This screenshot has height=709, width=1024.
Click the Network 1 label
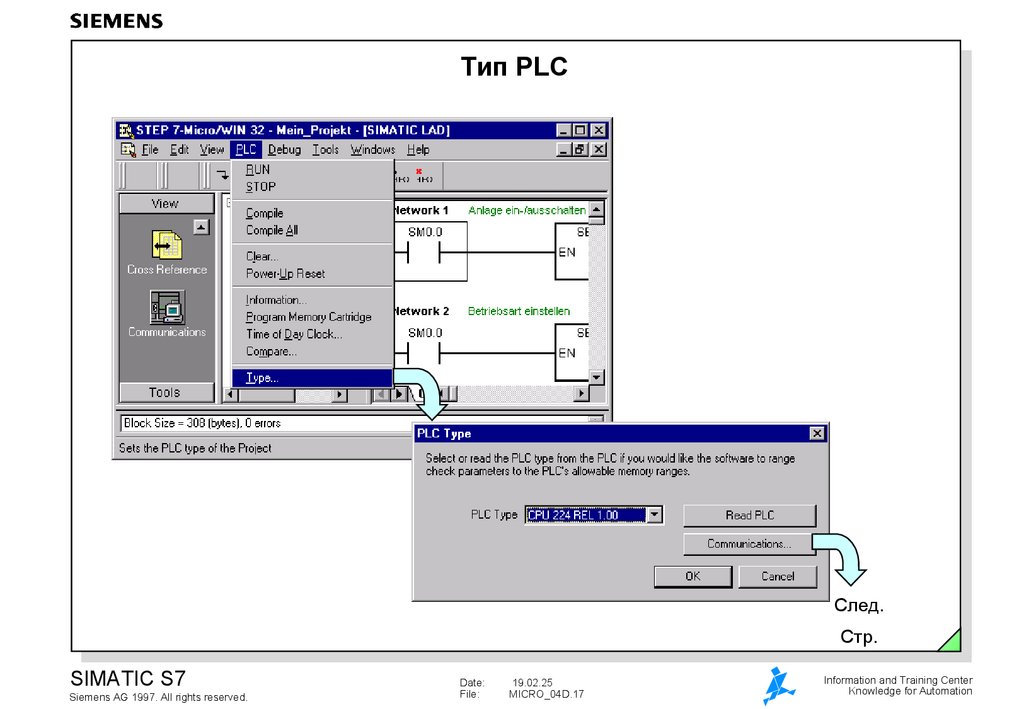click(421, 210)
